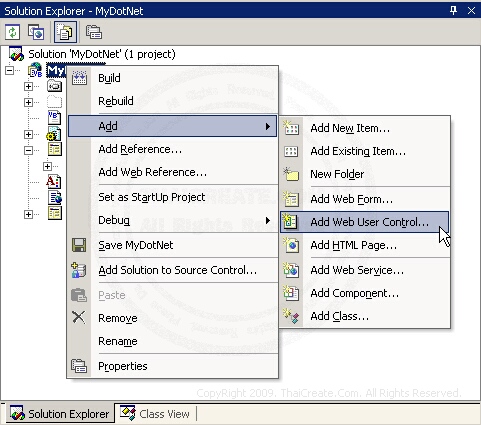Viewport: 481px width, 425px height.
Task: Click the Add HTML Page globe icon
Action: (x=291, y=245)
